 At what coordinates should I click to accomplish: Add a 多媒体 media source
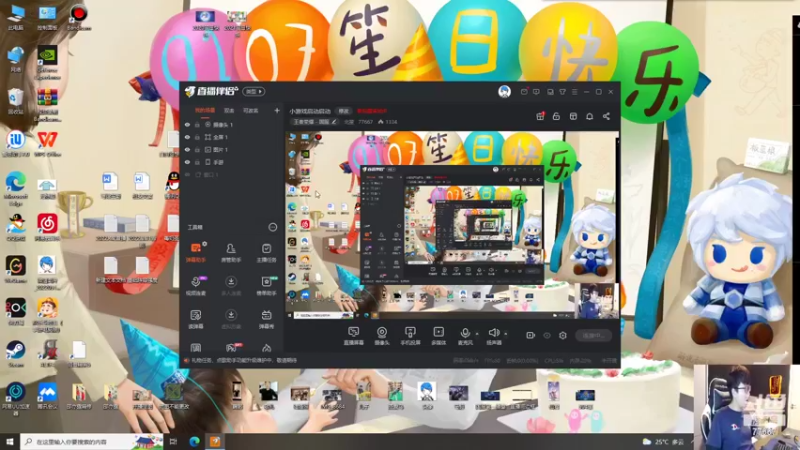[x=438, y=336]
